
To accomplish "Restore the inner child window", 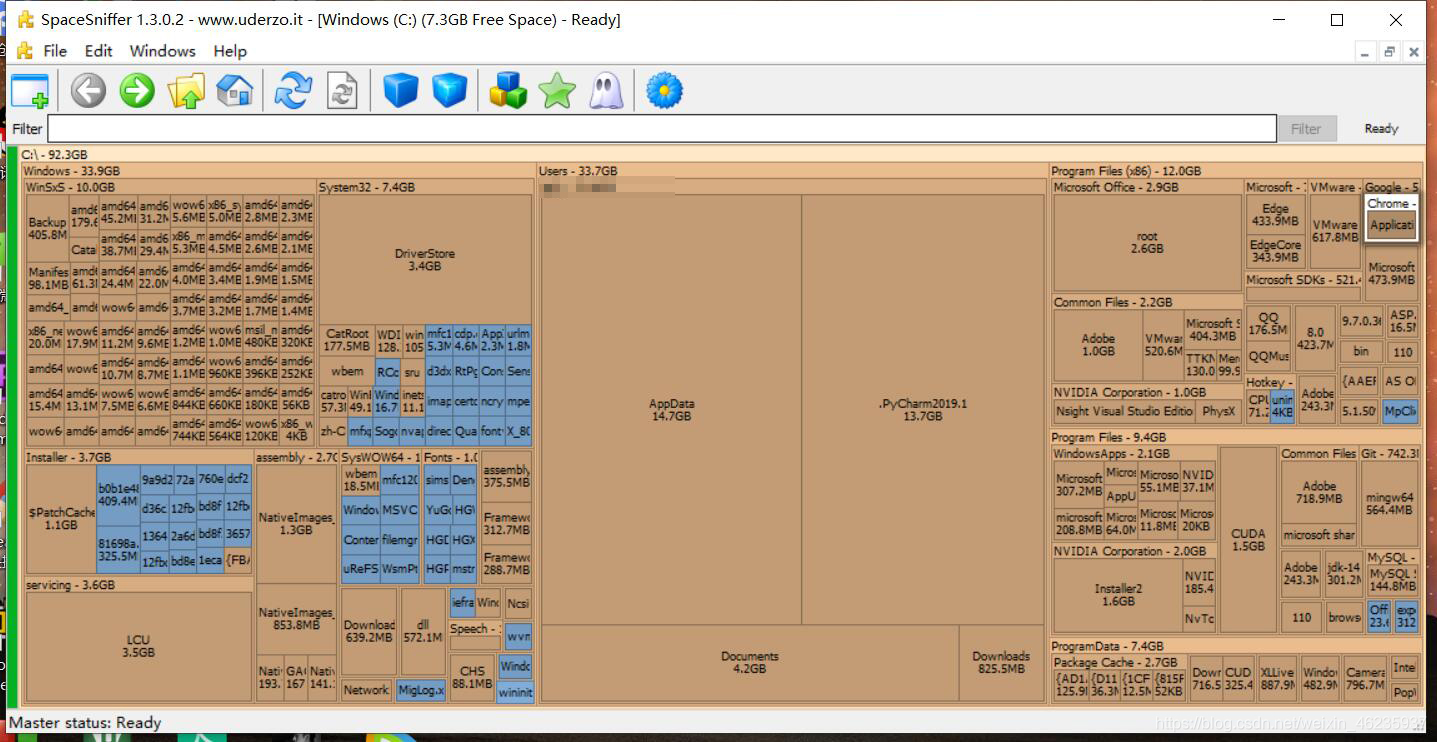I will pyautogui.click(x=1389, y=52).
